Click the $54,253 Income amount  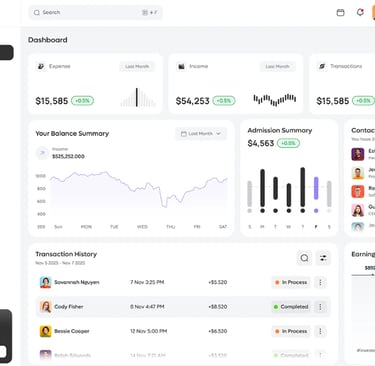[192, 101]
